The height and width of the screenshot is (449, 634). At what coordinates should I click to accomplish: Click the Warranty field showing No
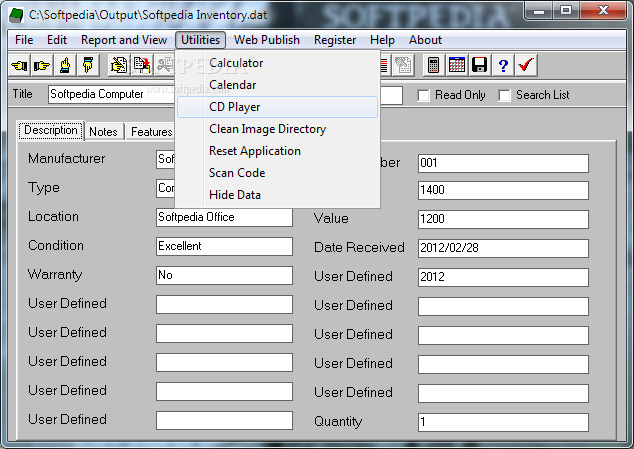[x=224, y=275]
